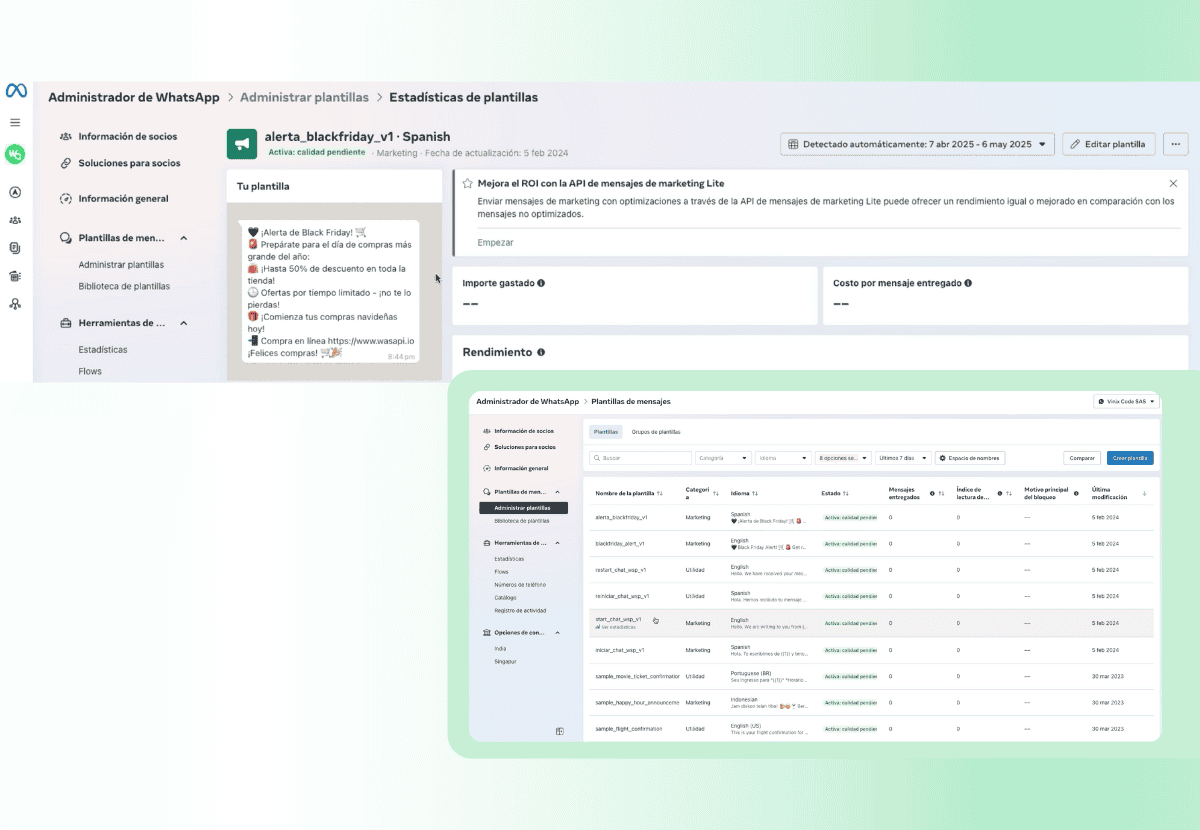Open Soluciones para socios in top sidebar
The height and width of the screenshot is (830, 1200).
(129, 163)
